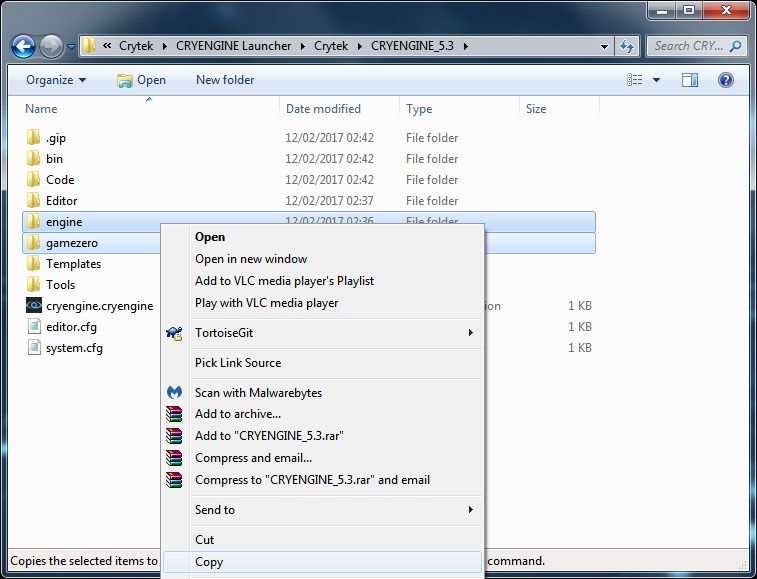Screen dimensions: 757x579
Task: Click the search magnifier icon
Action: tap(735, 46)
